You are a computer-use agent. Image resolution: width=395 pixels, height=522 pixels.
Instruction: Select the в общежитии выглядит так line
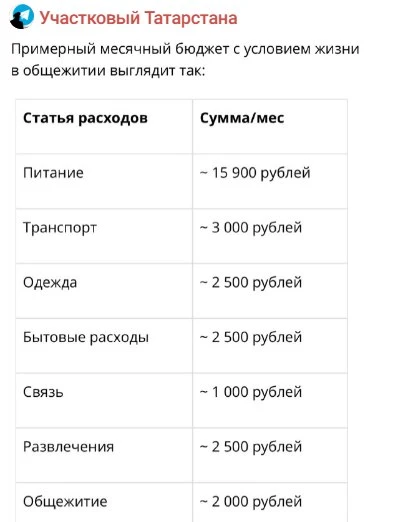point(108,71)
